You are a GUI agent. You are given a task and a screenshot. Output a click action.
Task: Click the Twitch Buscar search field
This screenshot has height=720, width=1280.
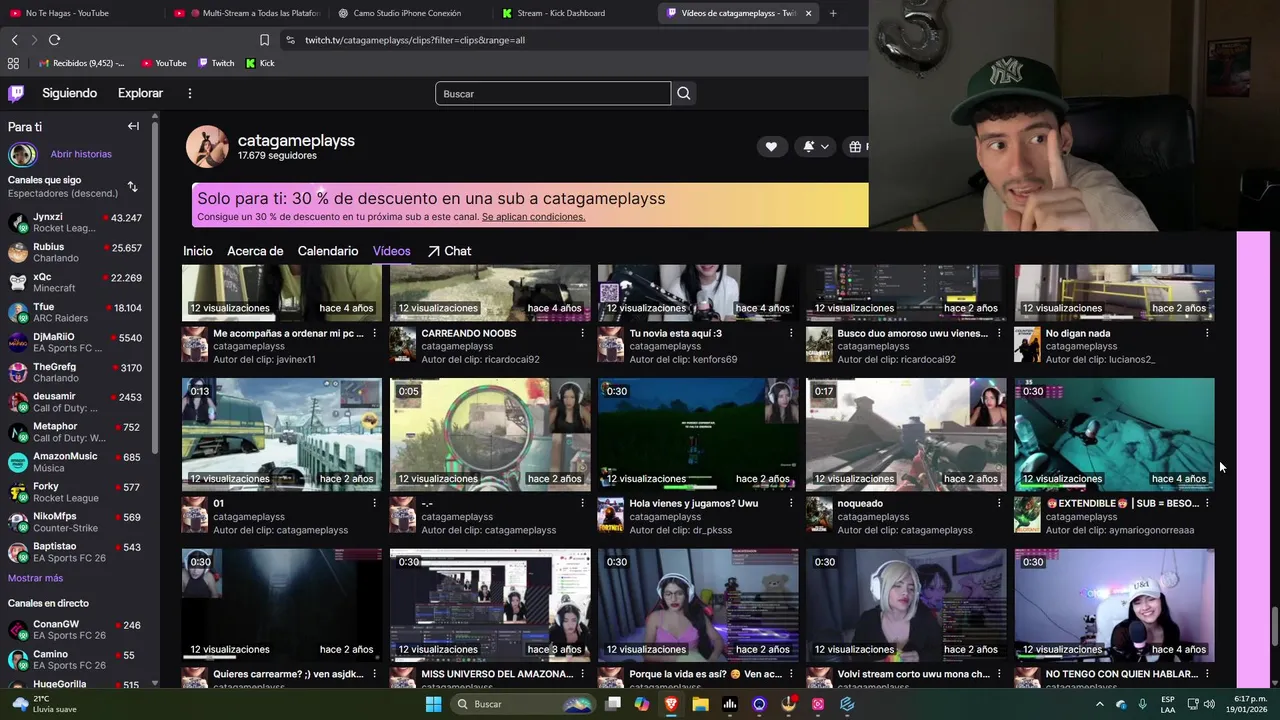point(553,93)
